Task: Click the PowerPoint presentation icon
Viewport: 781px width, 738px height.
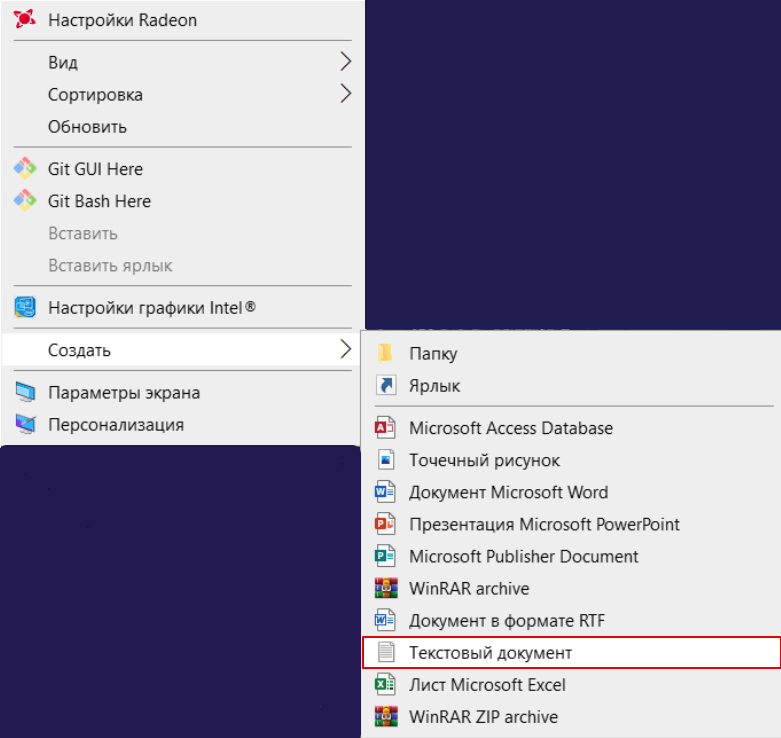Action: 386,524
